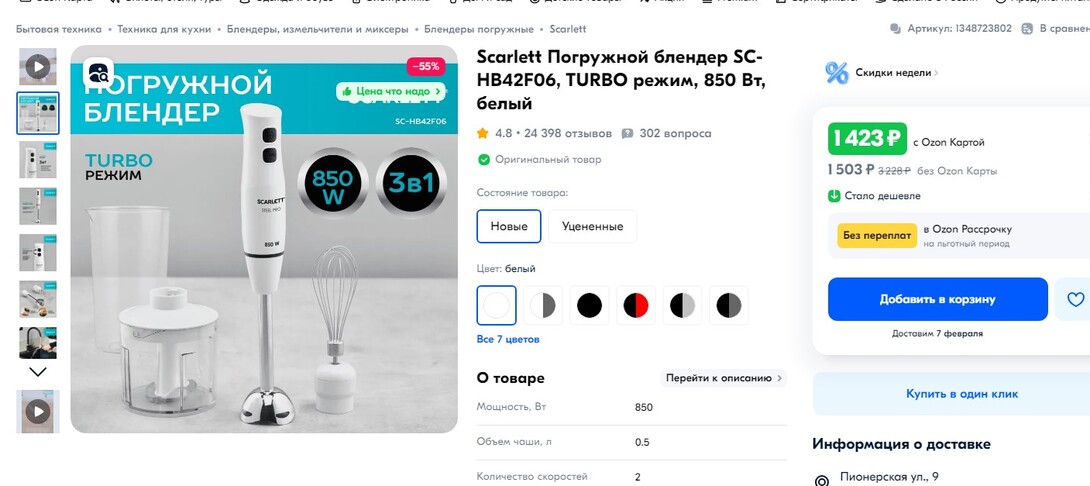This screenshot has width=1090, height=486.
Task: Click the percent Скидки недели icon
Action: (837, 72)
